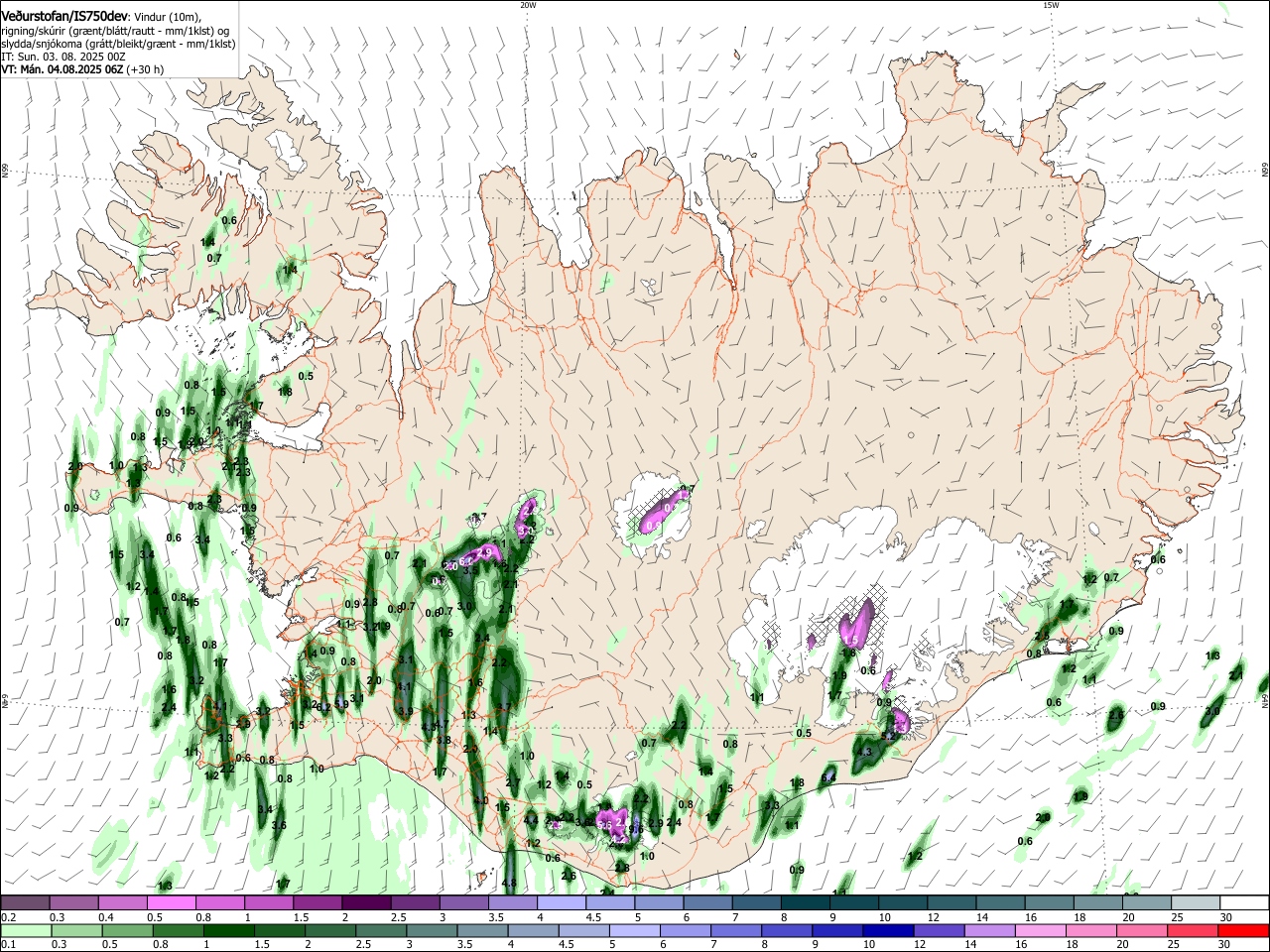Image resolution: width=1270 pixels, height=952 pixels.
Task: Pick the 1 magenta swatch in snow scale
Action: click(x=268, y=902)
